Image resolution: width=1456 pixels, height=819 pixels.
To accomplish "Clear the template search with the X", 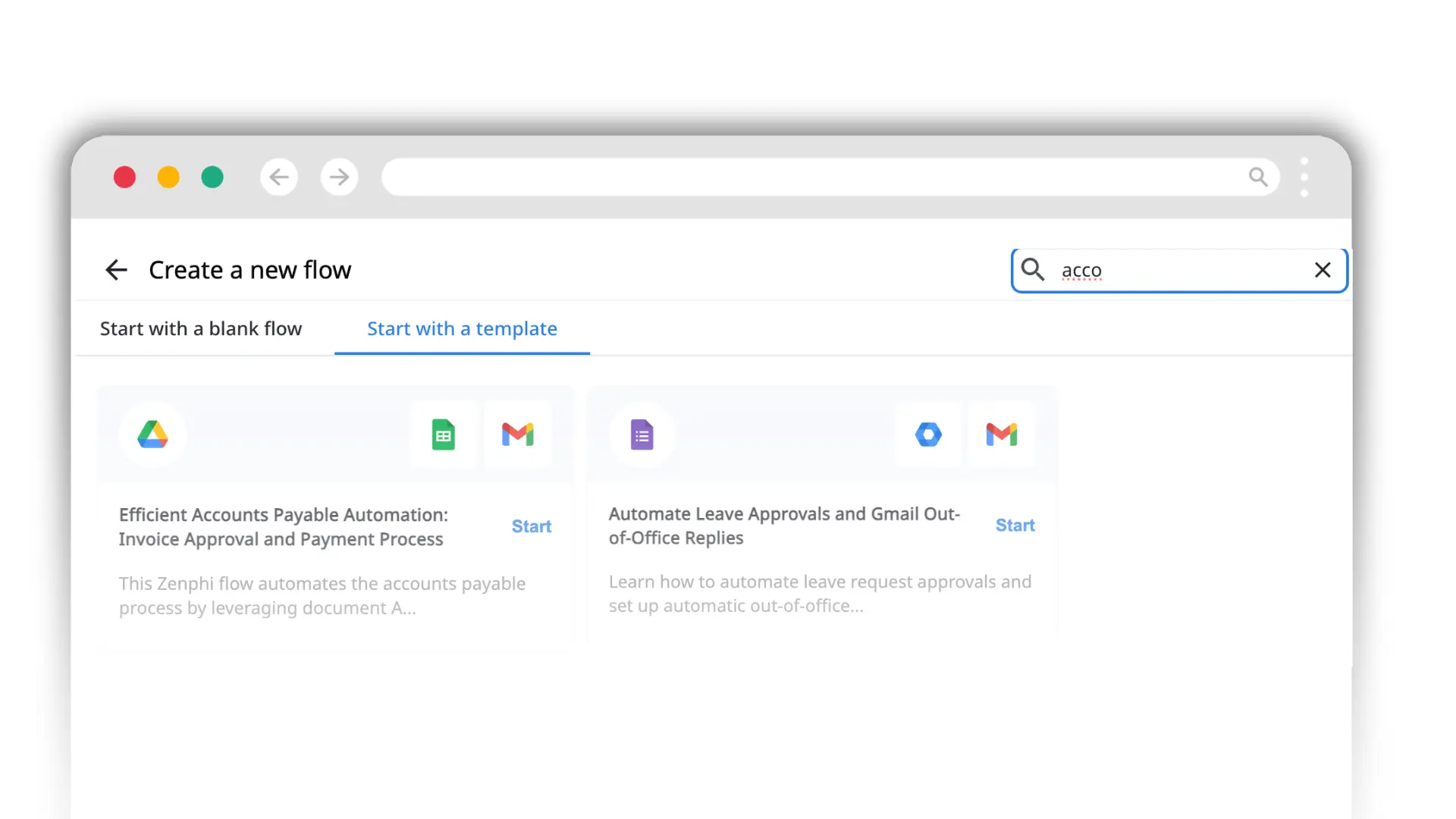I will pyautogui.click(x=1323, y=270).
